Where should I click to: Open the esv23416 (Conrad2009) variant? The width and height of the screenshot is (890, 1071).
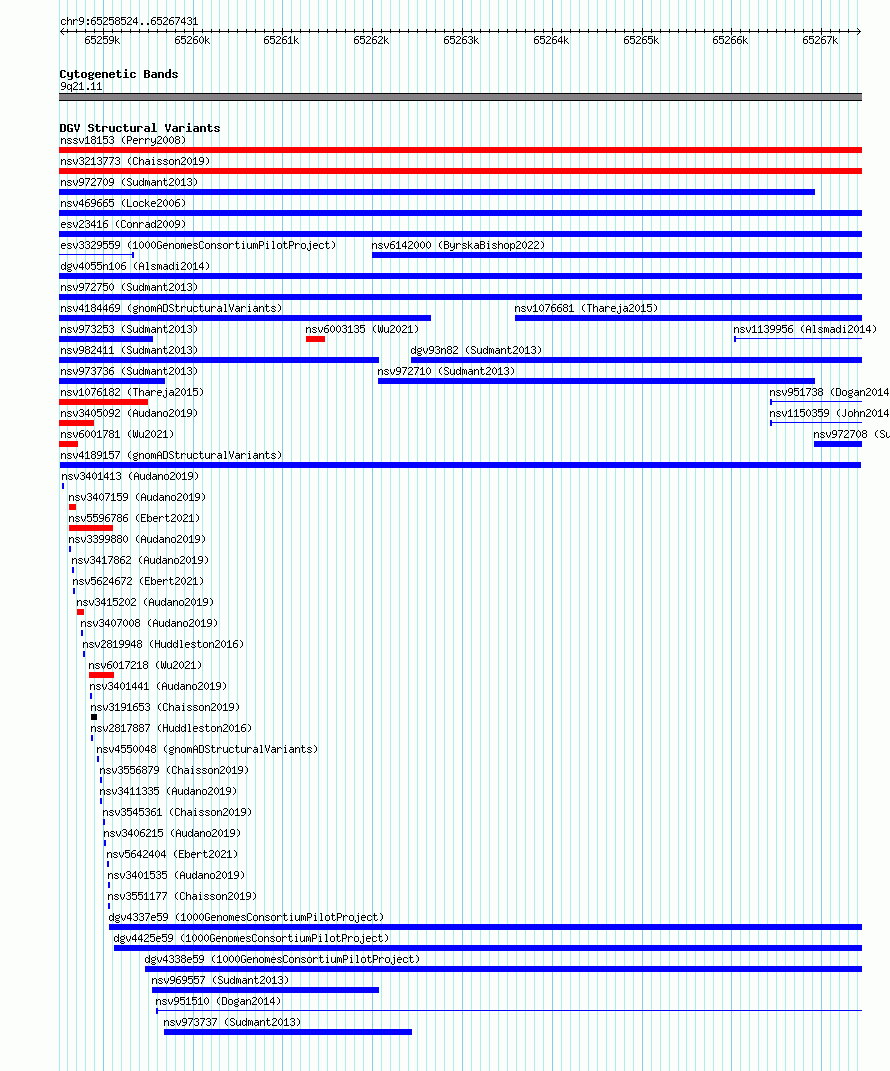123,225
